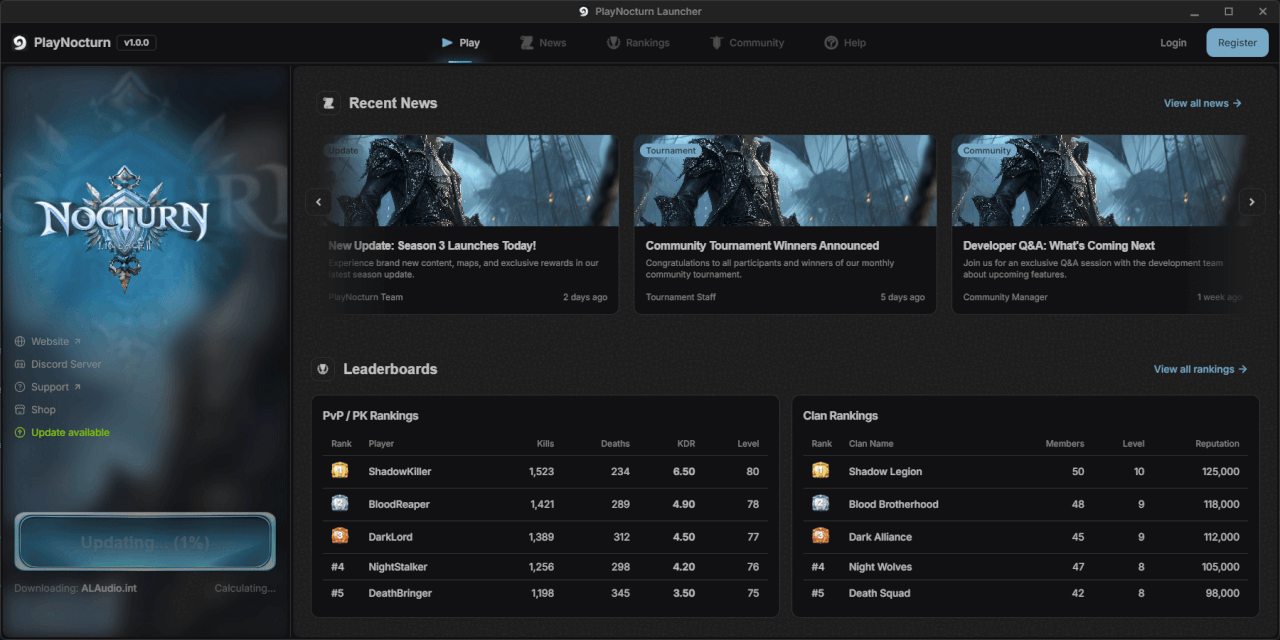Click the Reputation column header

pos(1217,444)
